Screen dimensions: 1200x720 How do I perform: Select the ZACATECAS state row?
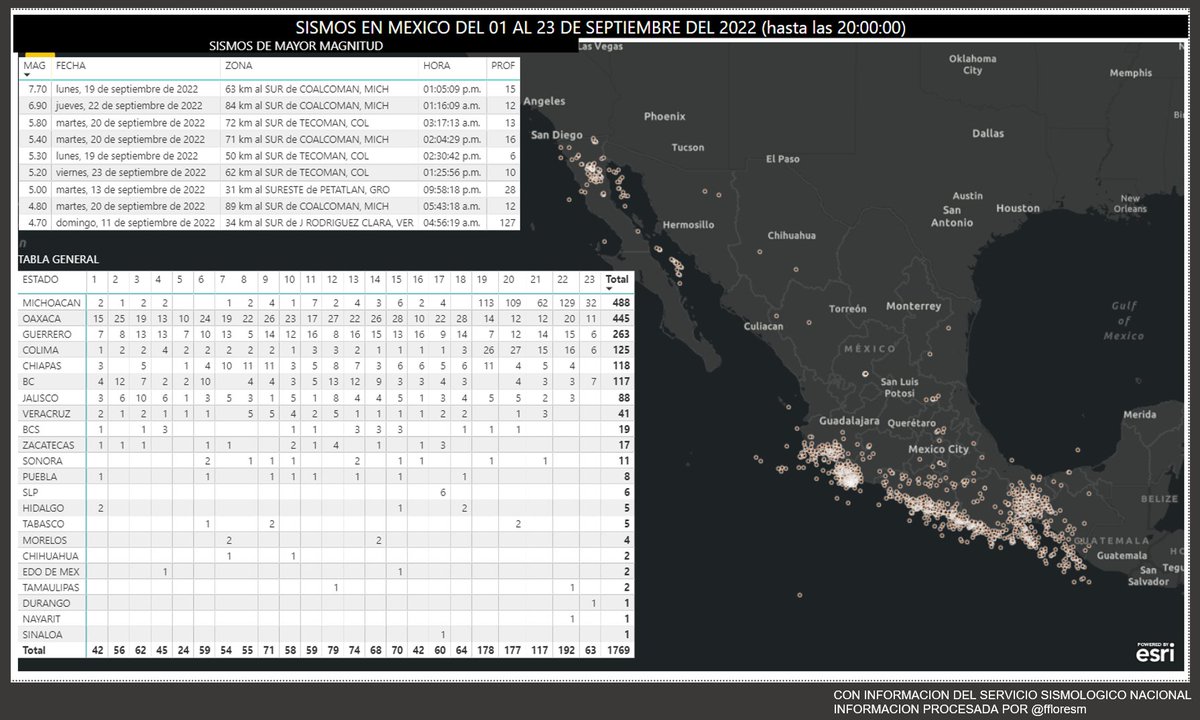pos(326,445)
